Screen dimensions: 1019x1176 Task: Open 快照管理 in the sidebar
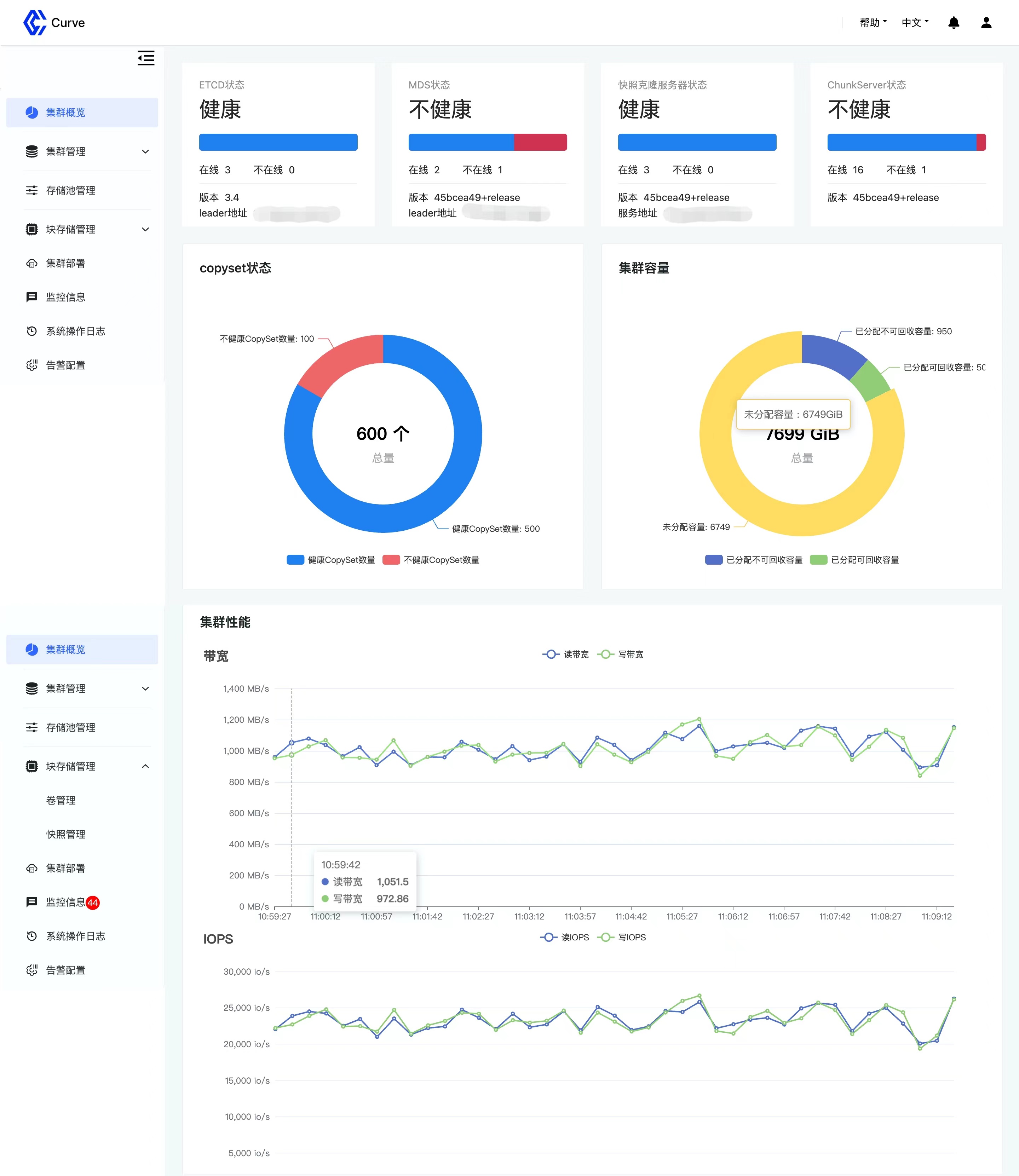point(66,834)
